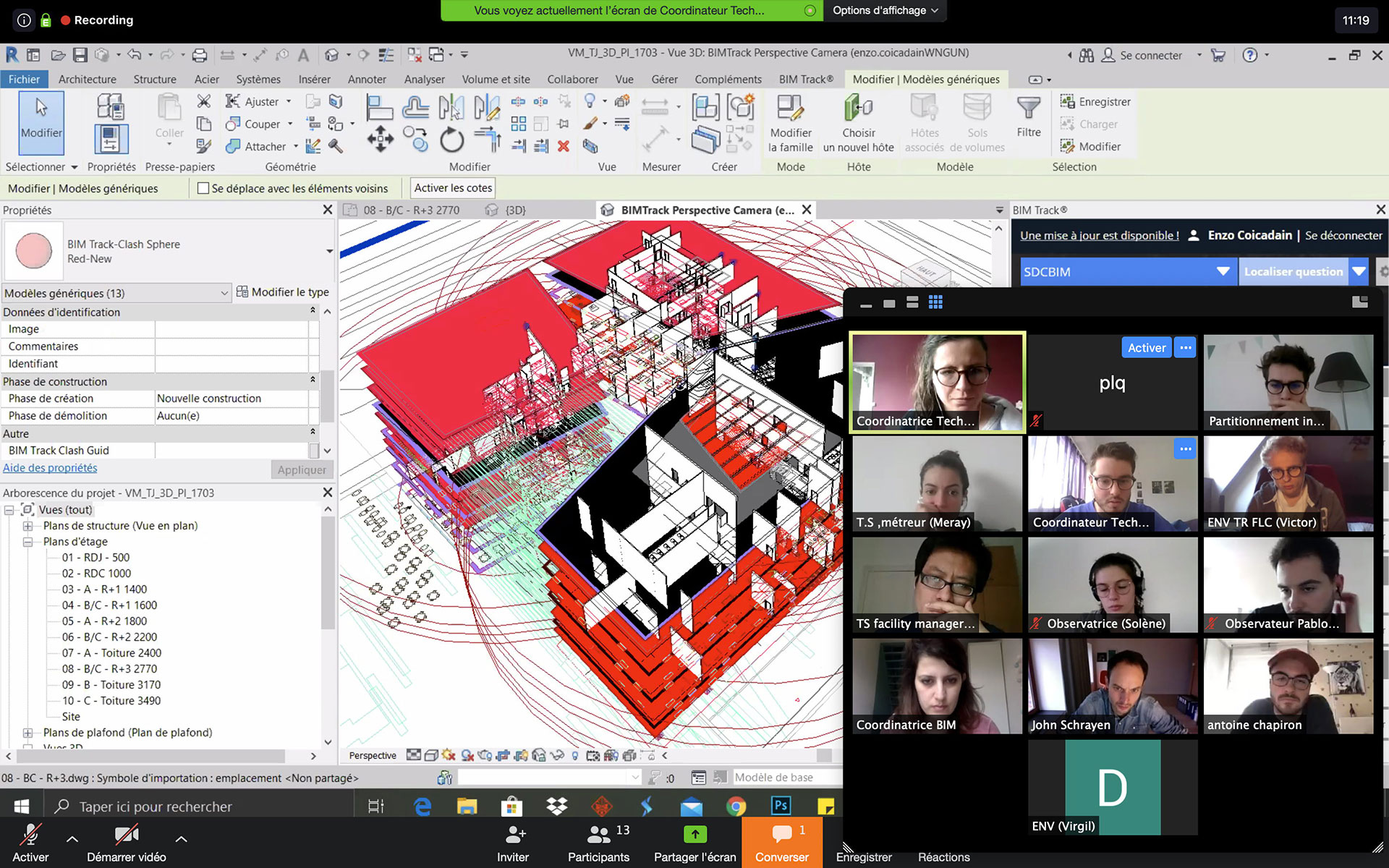The image size is (1389, 868).
Task: Open Google Chrome in taskbar
Action: tap(736, 806)
